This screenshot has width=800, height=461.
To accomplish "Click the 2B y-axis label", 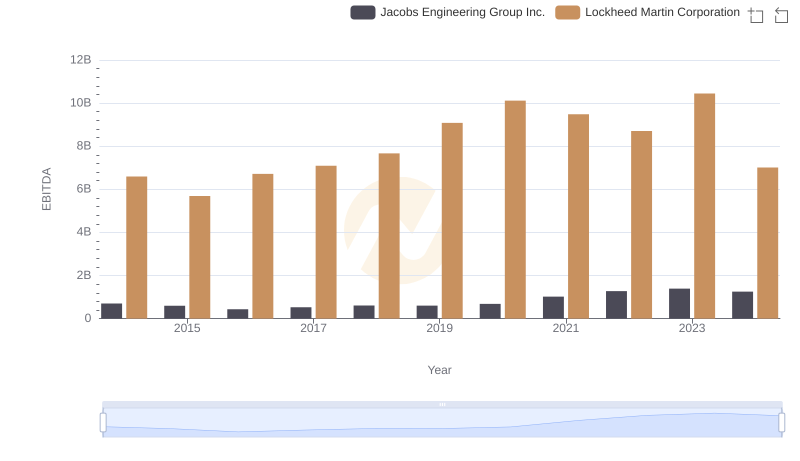I will click(84, 275).
